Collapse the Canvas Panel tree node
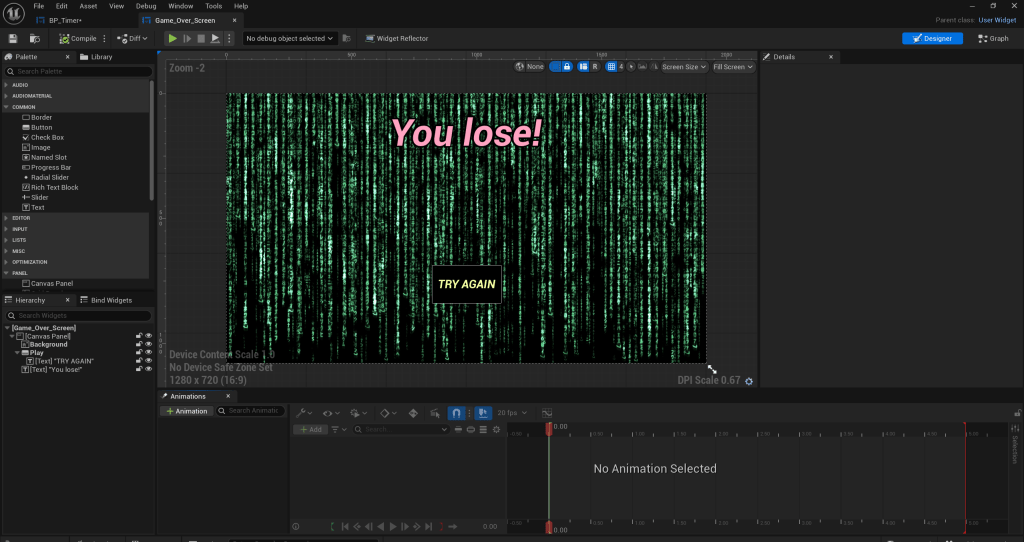The height and width of the screenshot is (542, 1024). coord(12,336)
